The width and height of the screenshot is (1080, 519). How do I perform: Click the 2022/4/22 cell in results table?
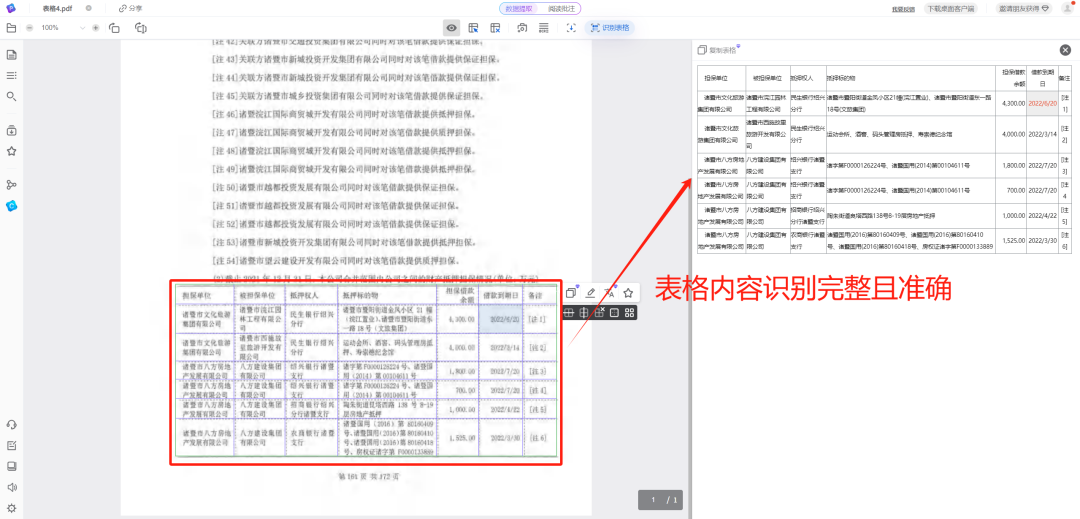click(x=1043, y=215)
